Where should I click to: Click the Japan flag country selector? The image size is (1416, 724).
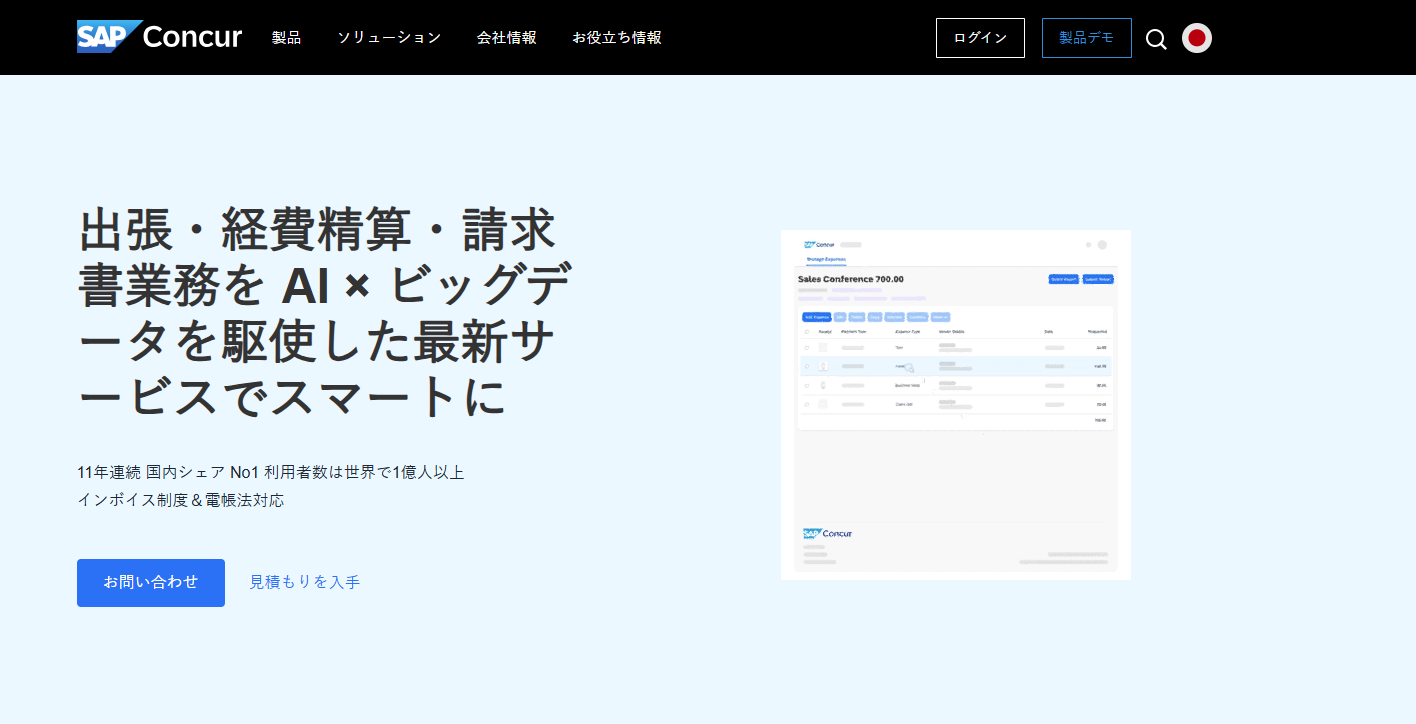(1196, 38)
